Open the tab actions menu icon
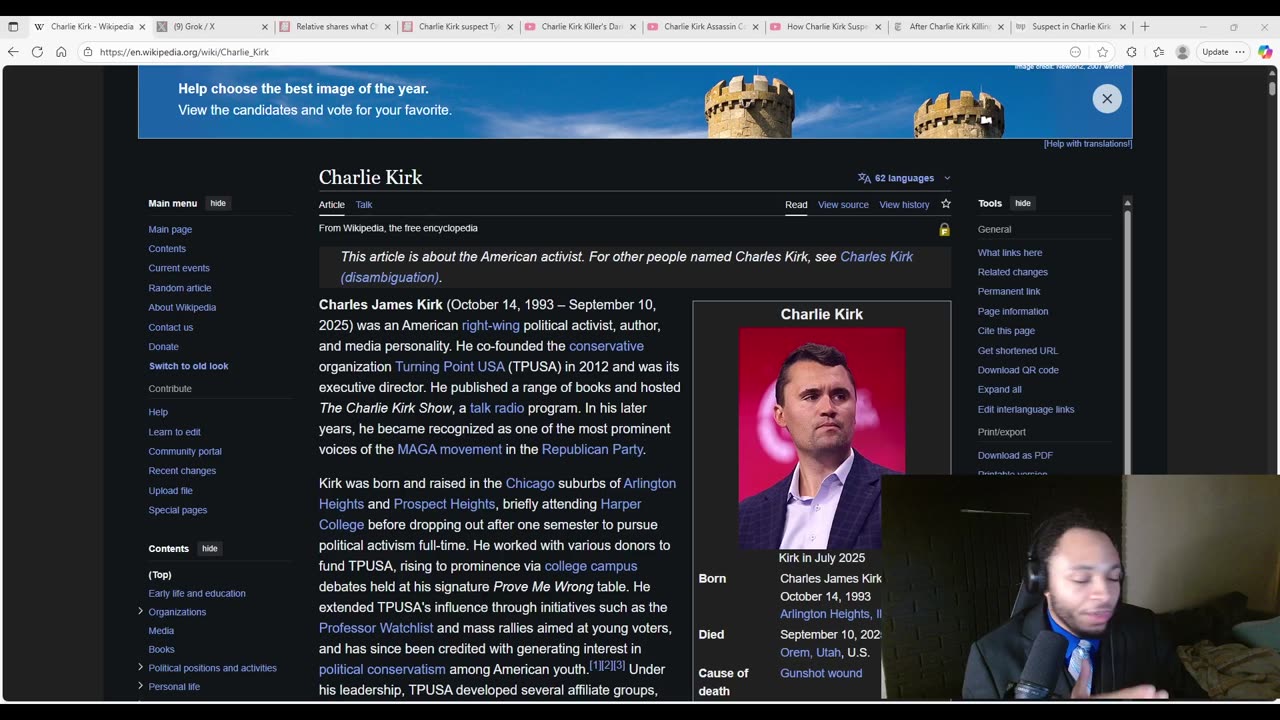 pyautogui.click(x=13, y=27)
